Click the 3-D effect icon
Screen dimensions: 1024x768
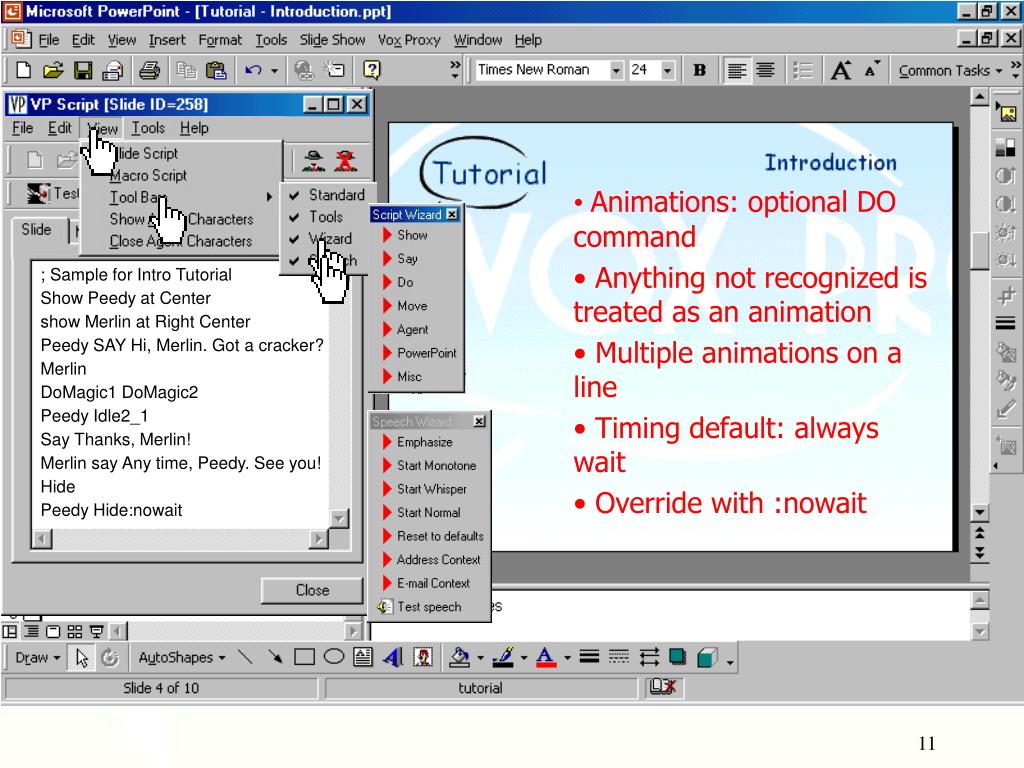tap(707, 657)
